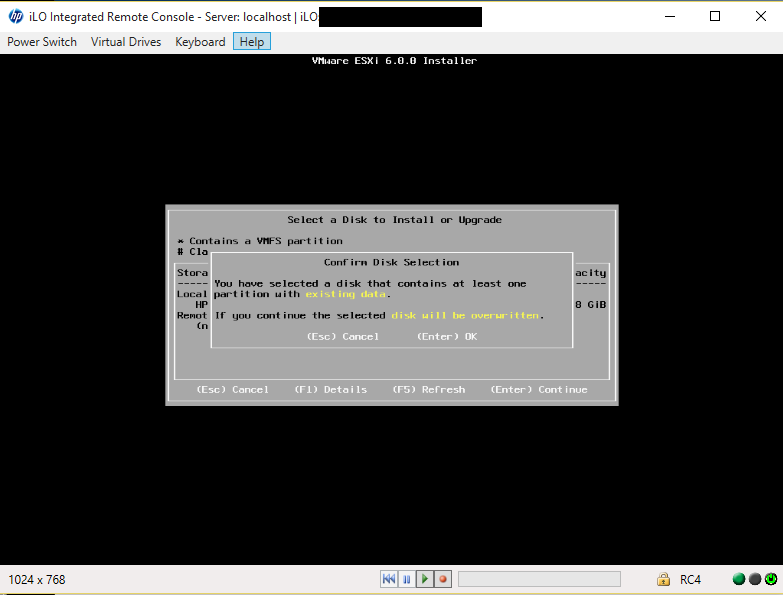
Task: Click the padlock encryption icon
Action: pyautogui.click(x=663, y=579)
